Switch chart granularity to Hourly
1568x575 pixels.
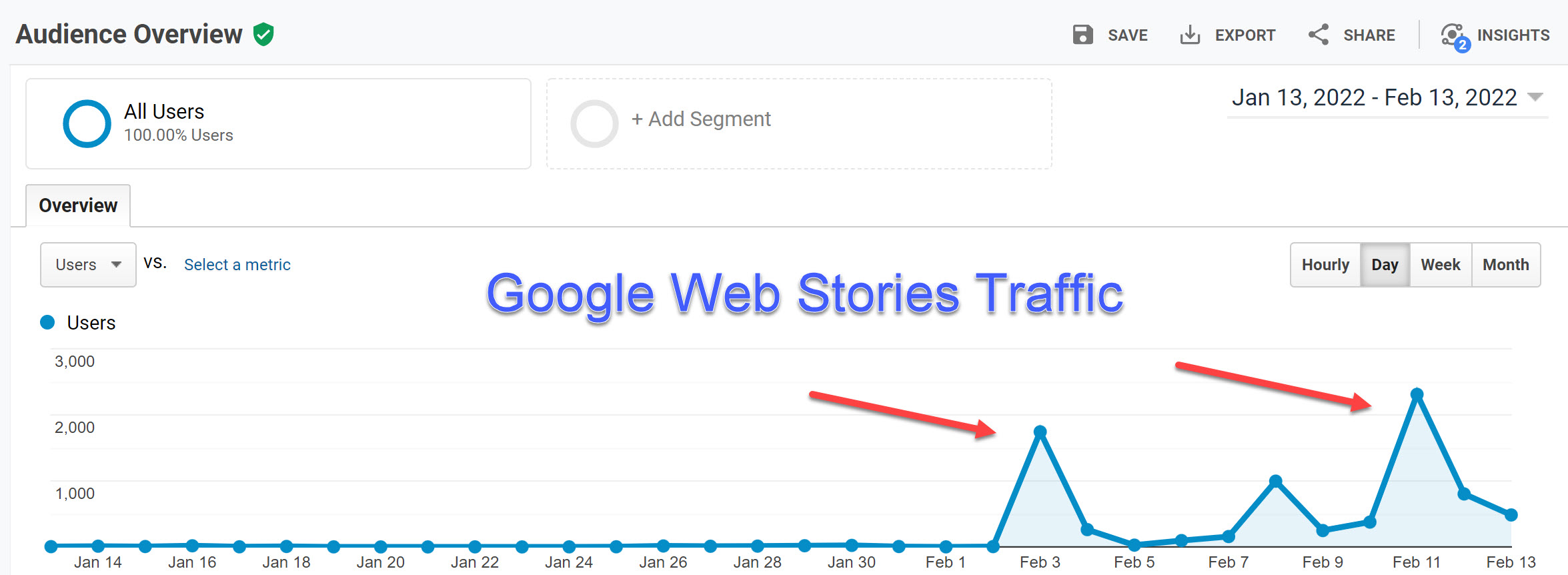point(1325,265)
